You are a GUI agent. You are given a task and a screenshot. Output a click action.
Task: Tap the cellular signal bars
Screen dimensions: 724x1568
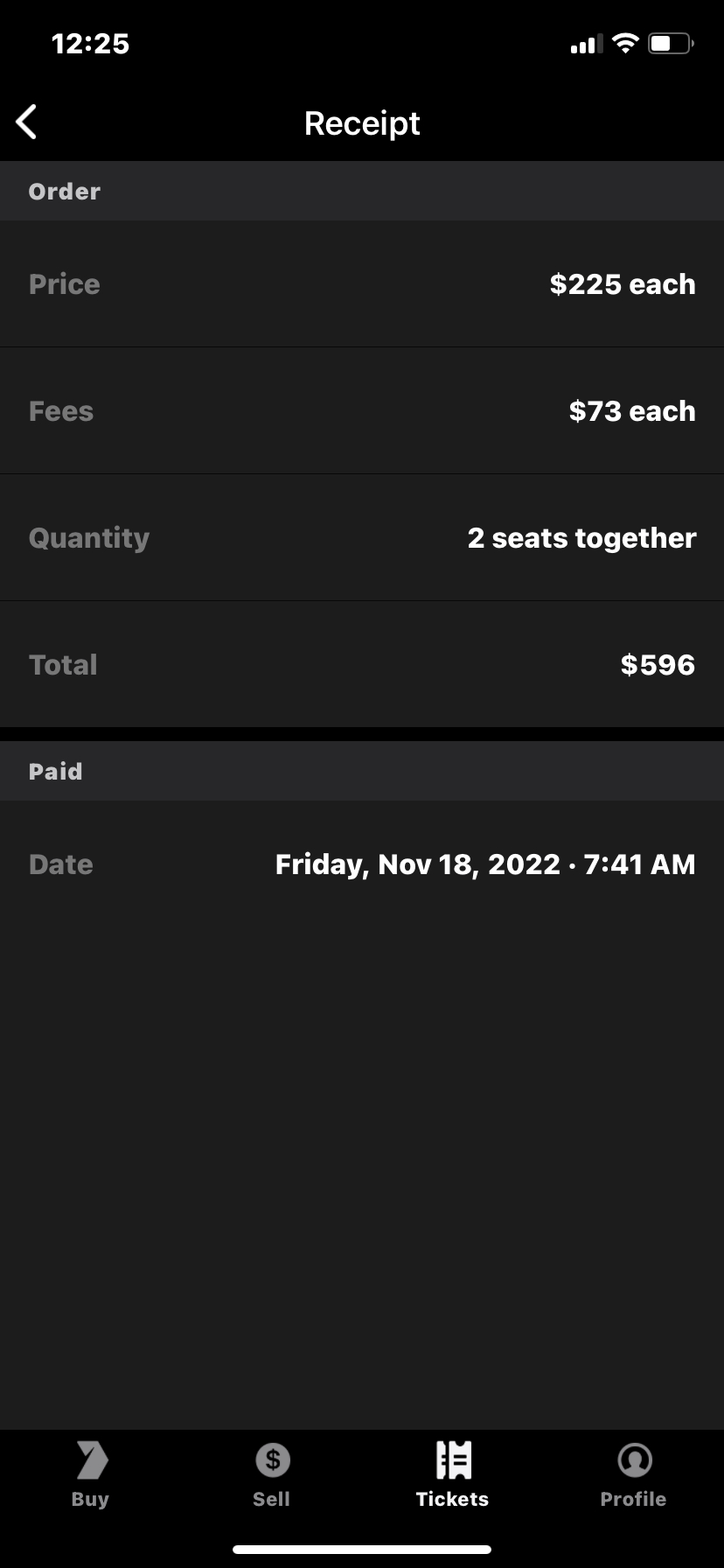click(586, 45)
